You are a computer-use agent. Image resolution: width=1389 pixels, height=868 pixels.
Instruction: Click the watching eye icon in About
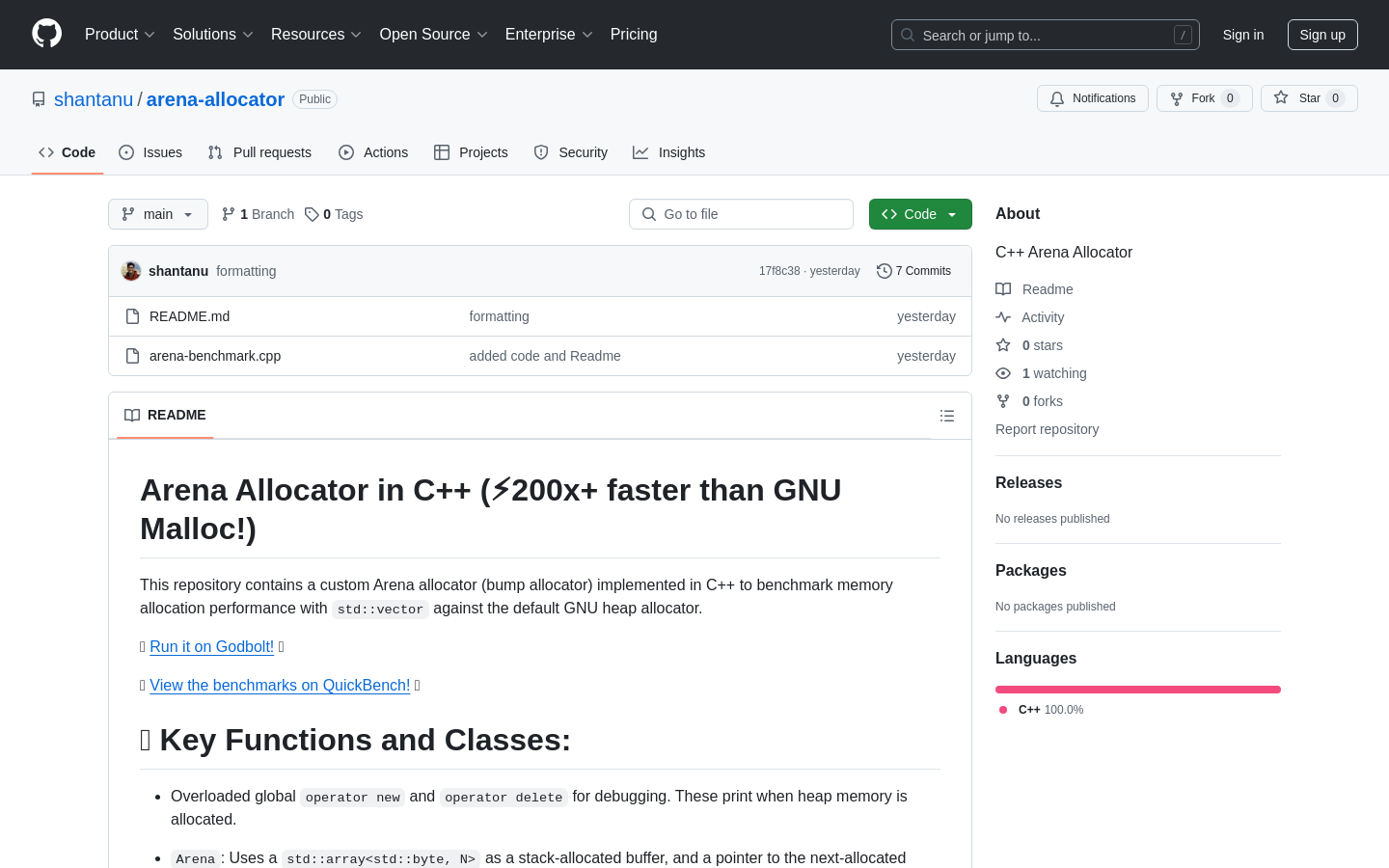(x=1003, y=373)
